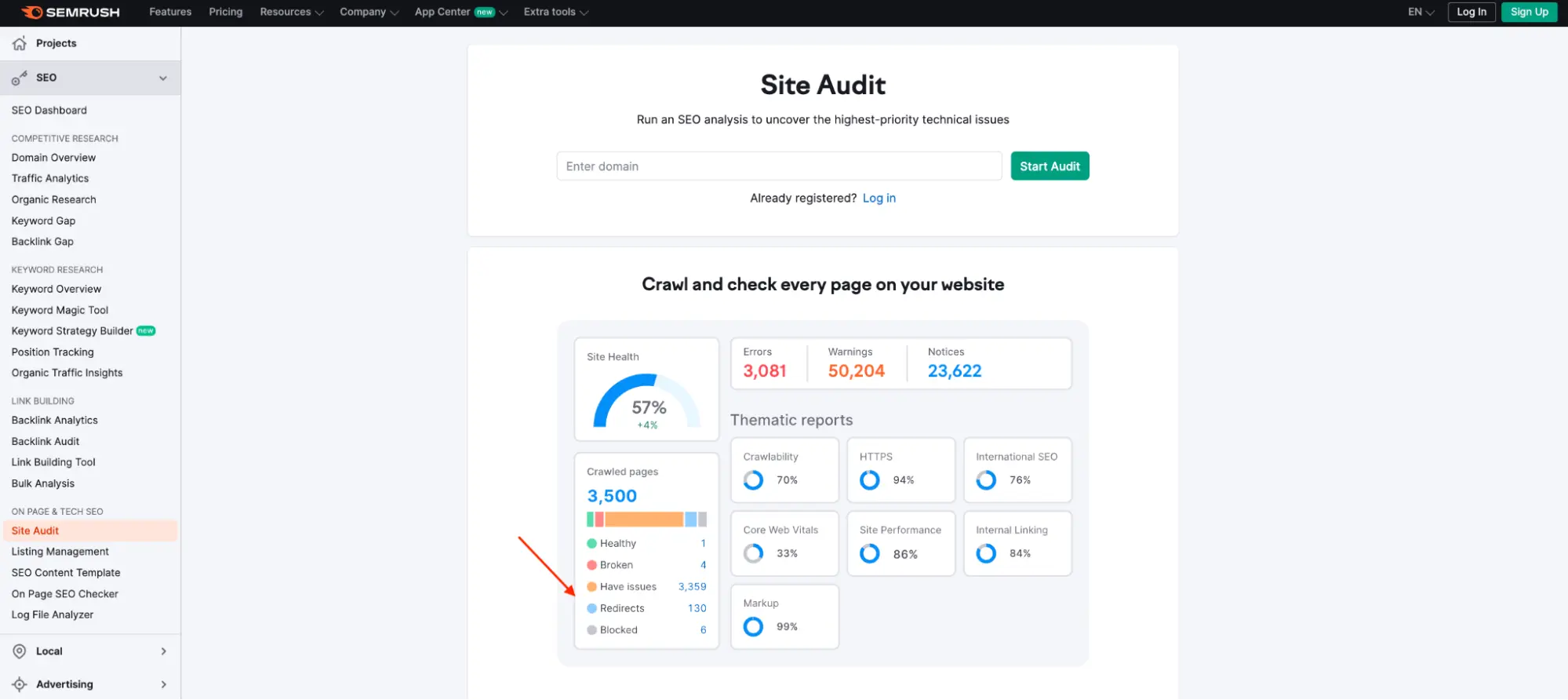Screen dimensions: 1568x700
Task: Go to Features in top navigation
Action: [x=170, y=12]
